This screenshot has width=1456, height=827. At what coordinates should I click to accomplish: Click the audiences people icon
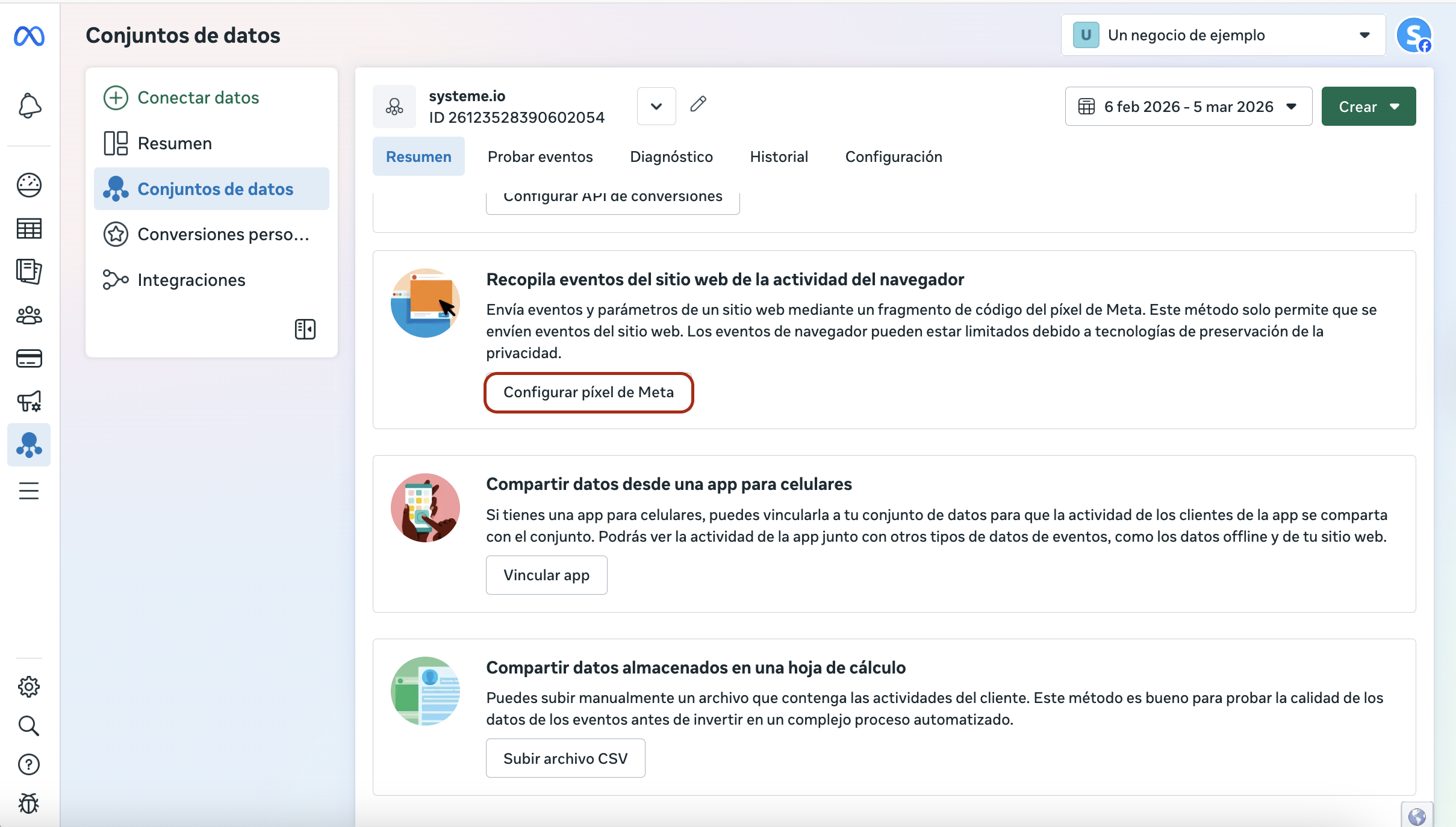point(29,315)
